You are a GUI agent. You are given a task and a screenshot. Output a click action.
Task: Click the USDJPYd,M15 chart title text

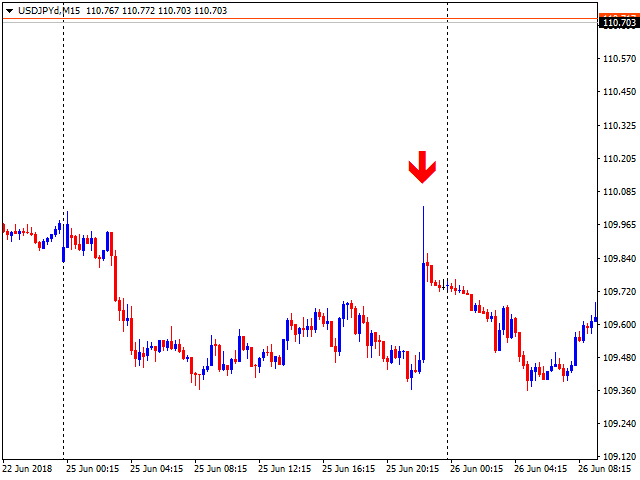47,10
